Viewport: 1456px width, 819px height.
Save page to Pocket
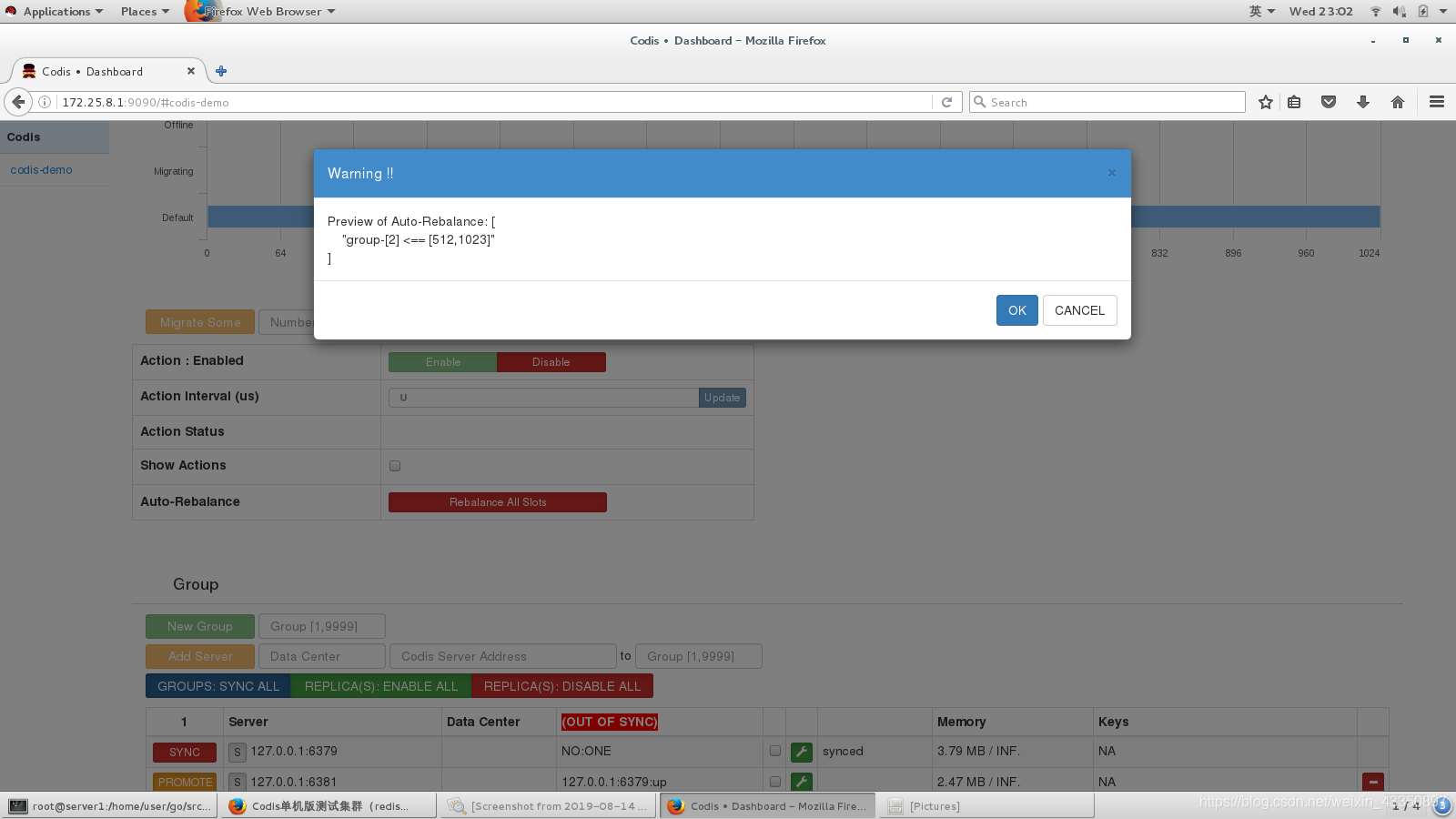point(1329,102)
